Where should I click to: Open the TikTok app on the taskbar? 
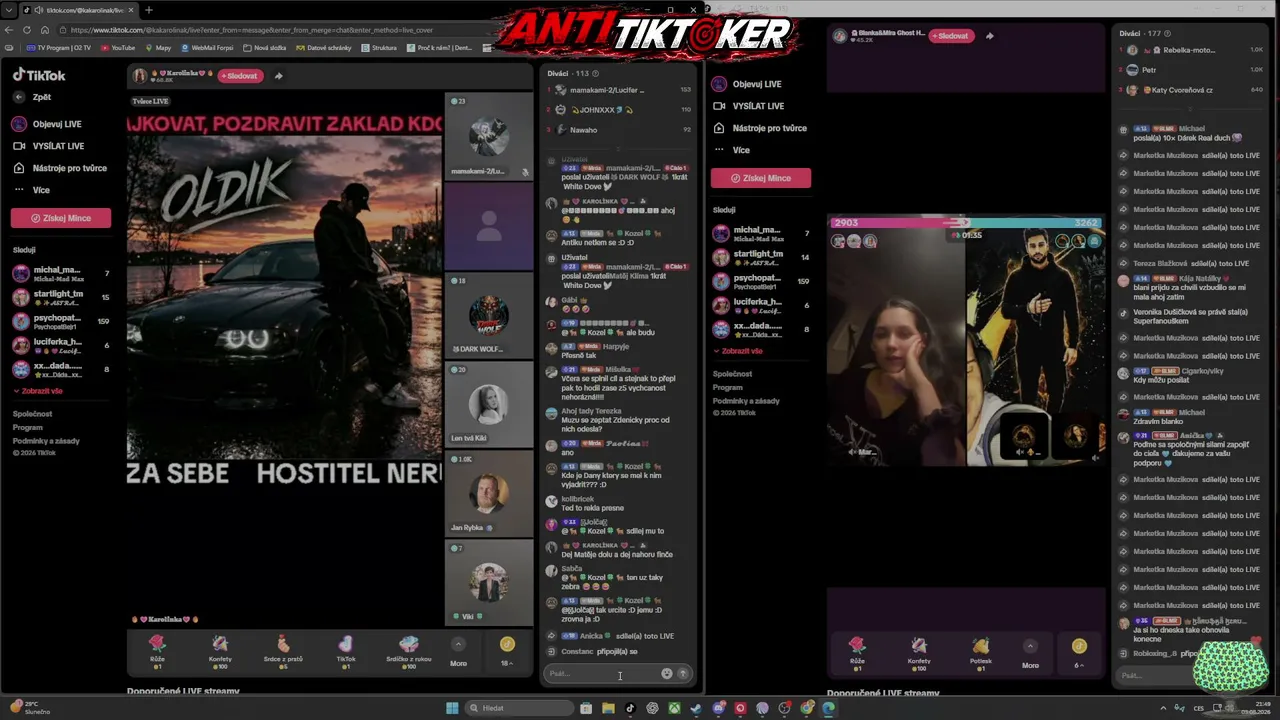point(630,708)
